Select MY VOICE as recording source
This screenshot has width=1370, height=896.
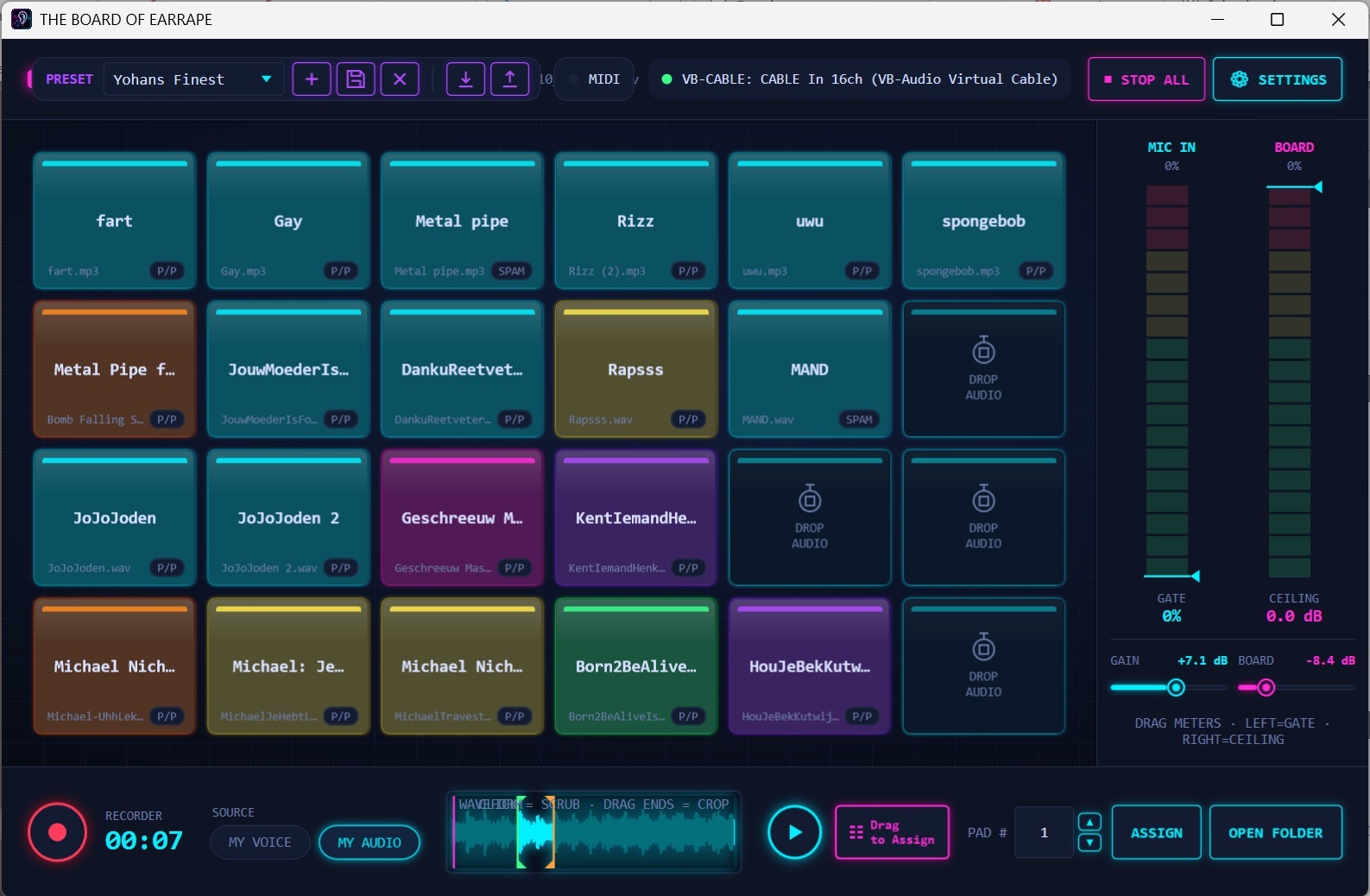[x=260, y=842]
